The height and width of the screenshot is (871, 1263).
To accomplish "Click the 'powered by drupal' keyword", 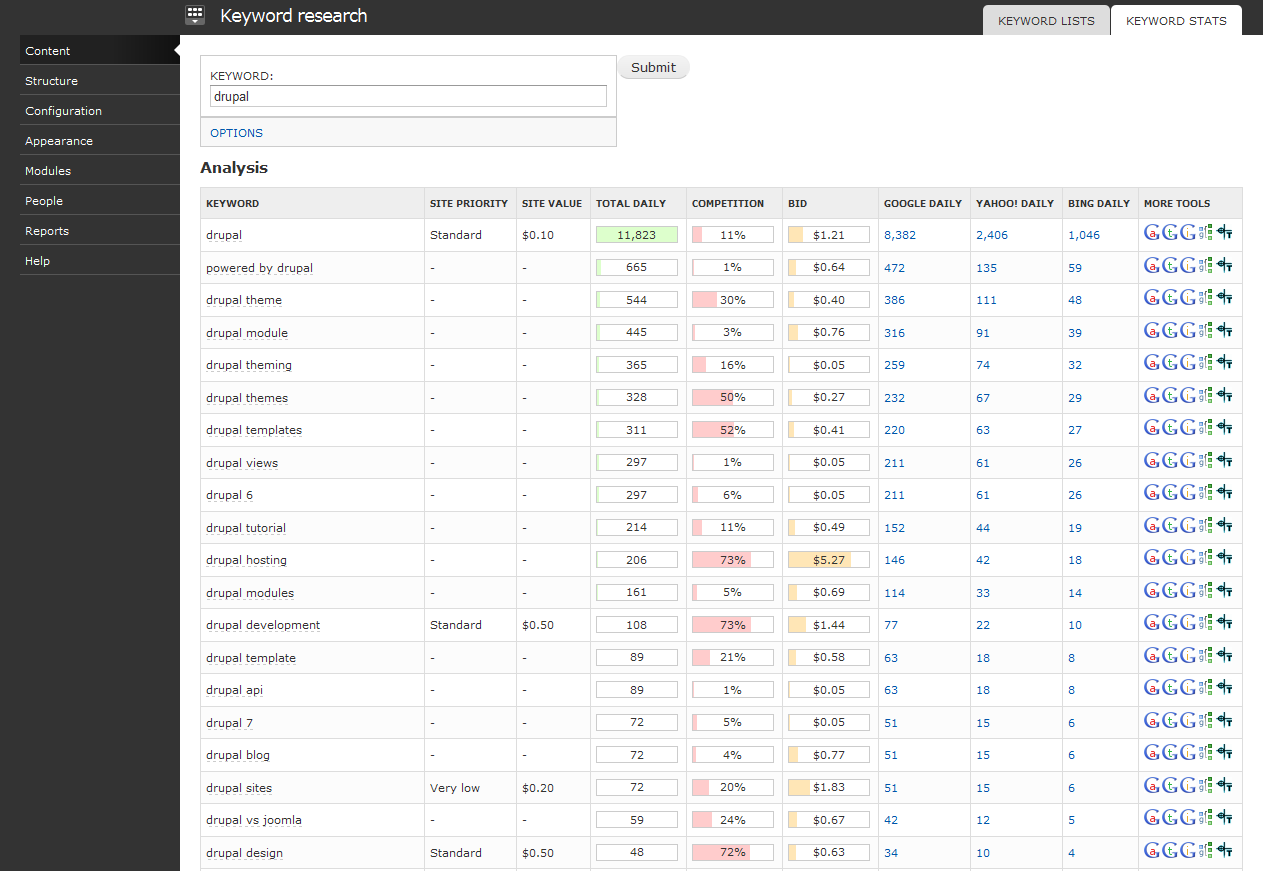I will (x=259, y=268).
